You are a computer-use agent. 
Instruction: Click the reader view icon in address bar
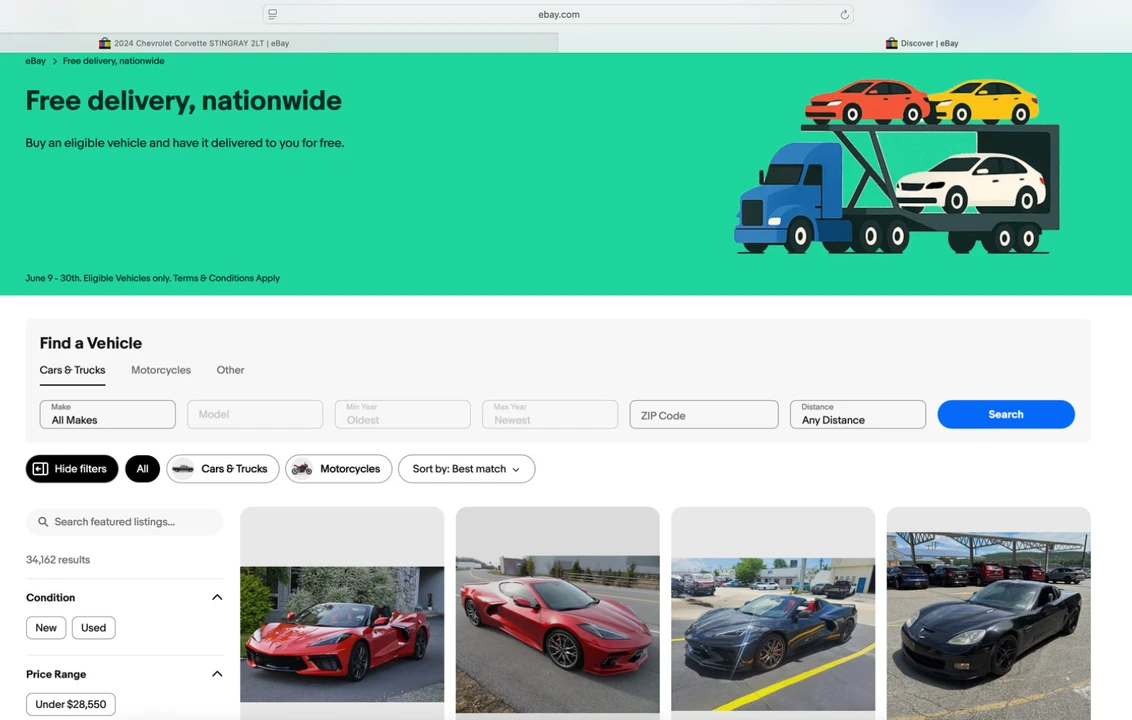coord(273,14)
